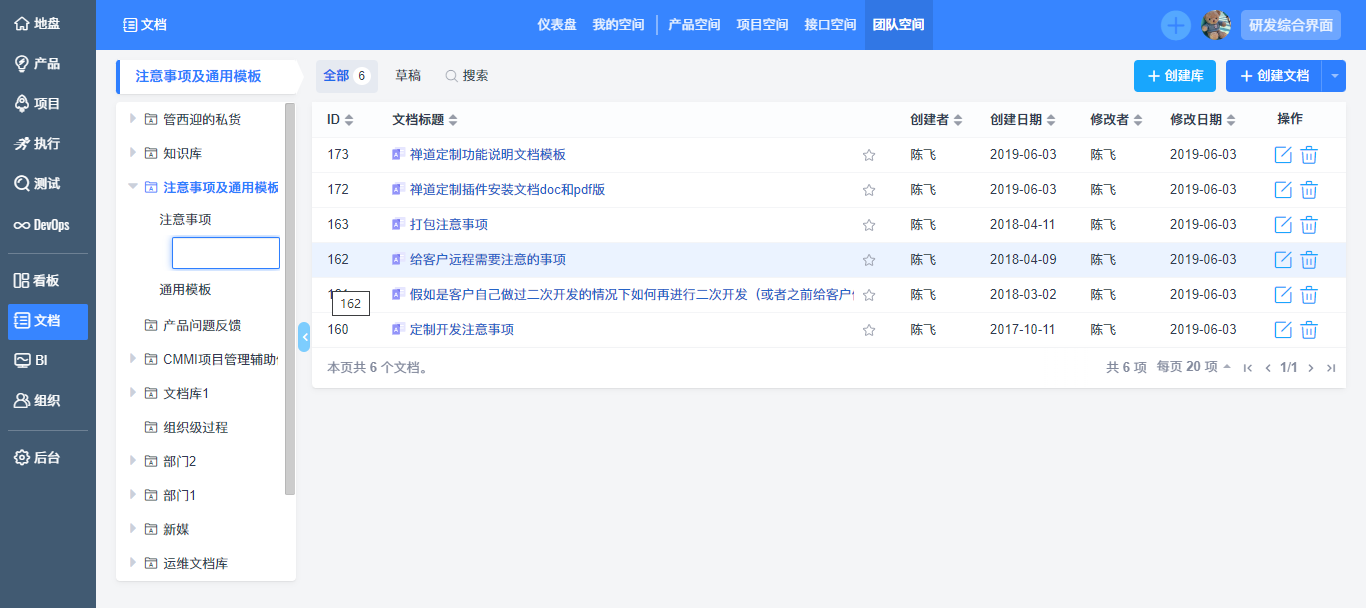Open the 每页 20 项 page size dropdown

click(x=1194, y=367)
